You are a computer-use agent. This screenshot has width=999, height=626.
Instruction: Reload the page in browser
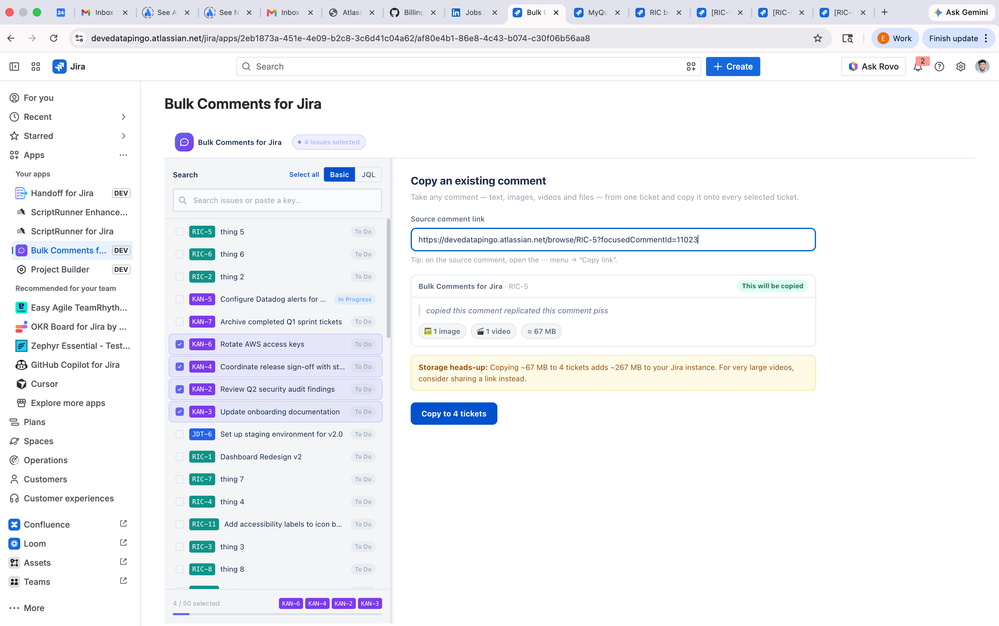54,38
